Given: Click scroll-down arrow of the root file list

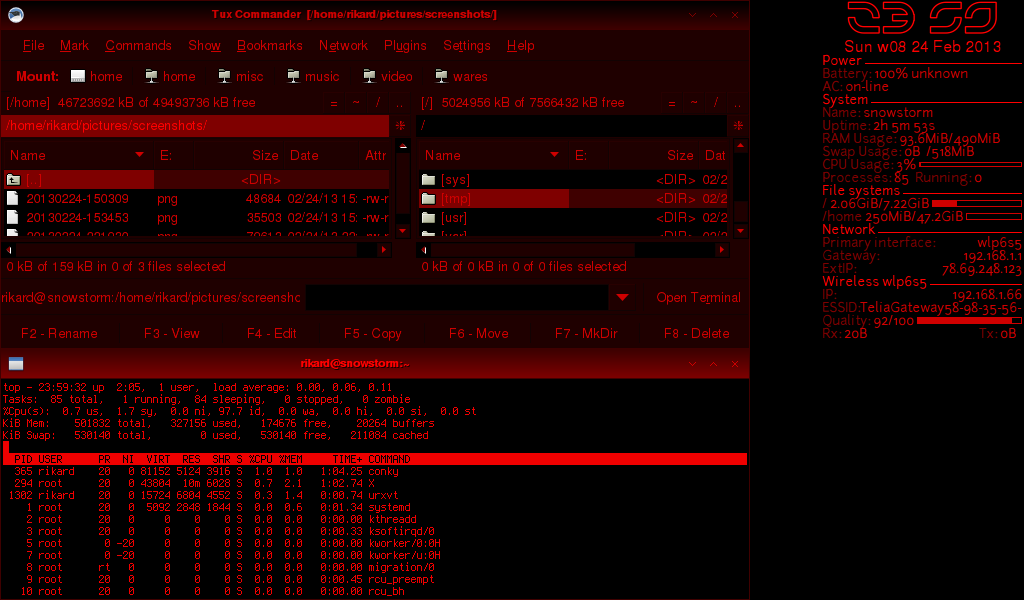Looking at the screenshot, I should 741,230.
